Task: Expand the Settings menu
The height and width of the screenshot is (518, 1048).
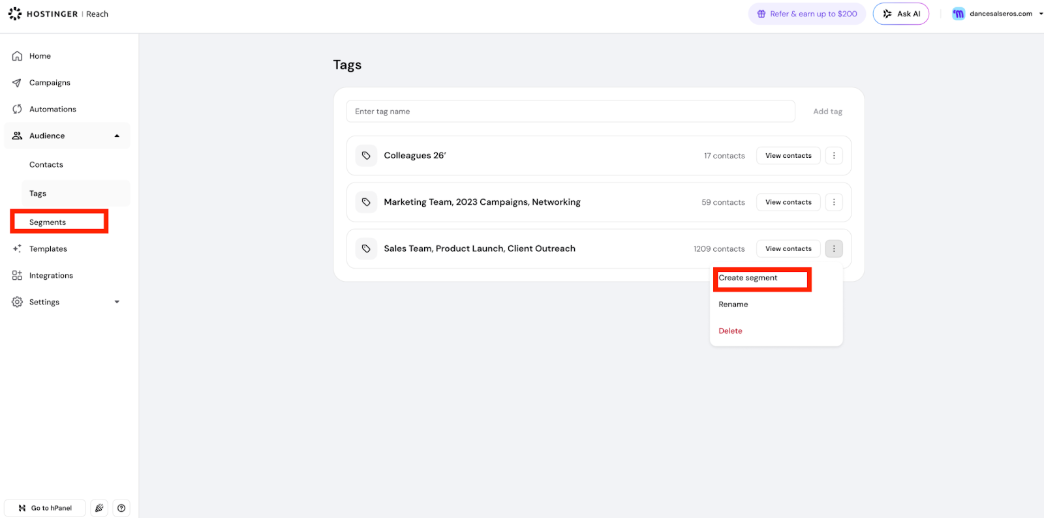Action: pyautogui.click(x=116, y=302)
